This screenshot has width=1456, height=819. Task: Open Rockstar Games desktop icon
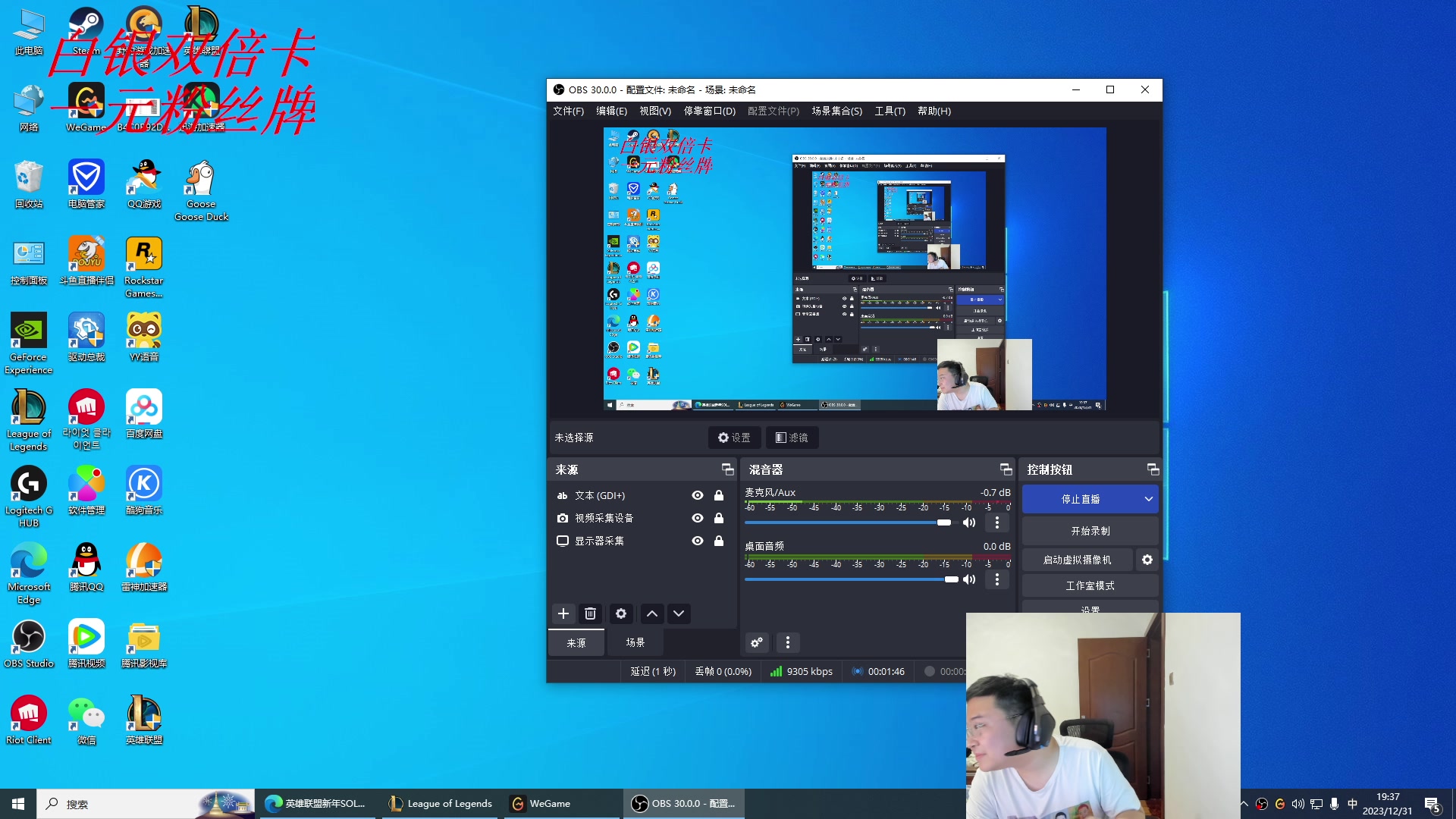144,267
